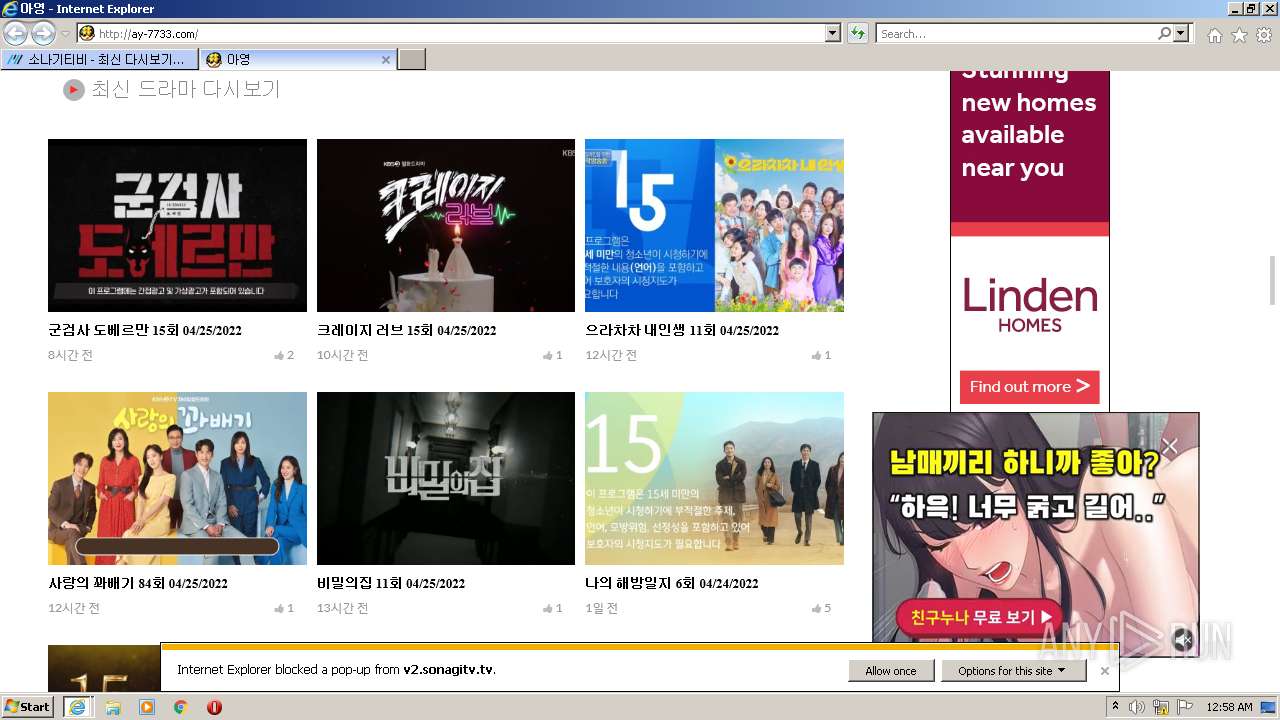The image size is (1280, 720).
Task: Click the browser Back arrow button
Action: pyautogui.click(x=16, y=34)
